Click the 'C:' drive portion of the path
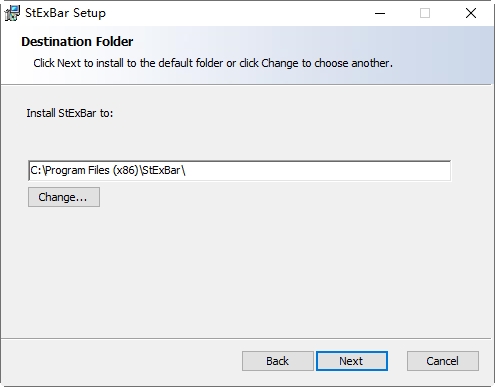This screenshot has height=387, width=495. (36, 170)
